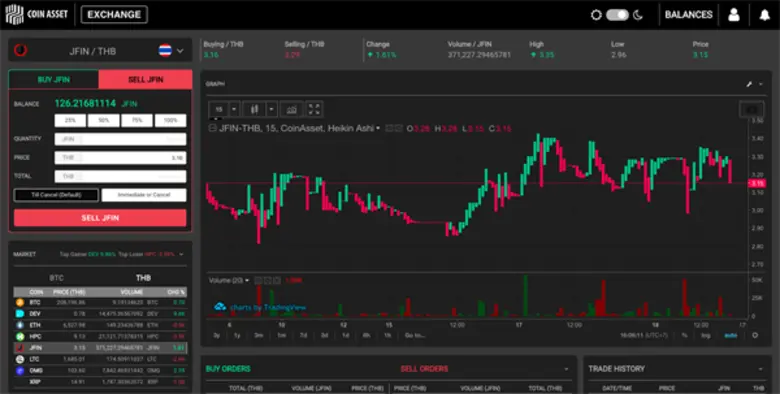This screenshot has height=394, width=780.
Task: Select the 7d time range
Action: click(303, 335)
